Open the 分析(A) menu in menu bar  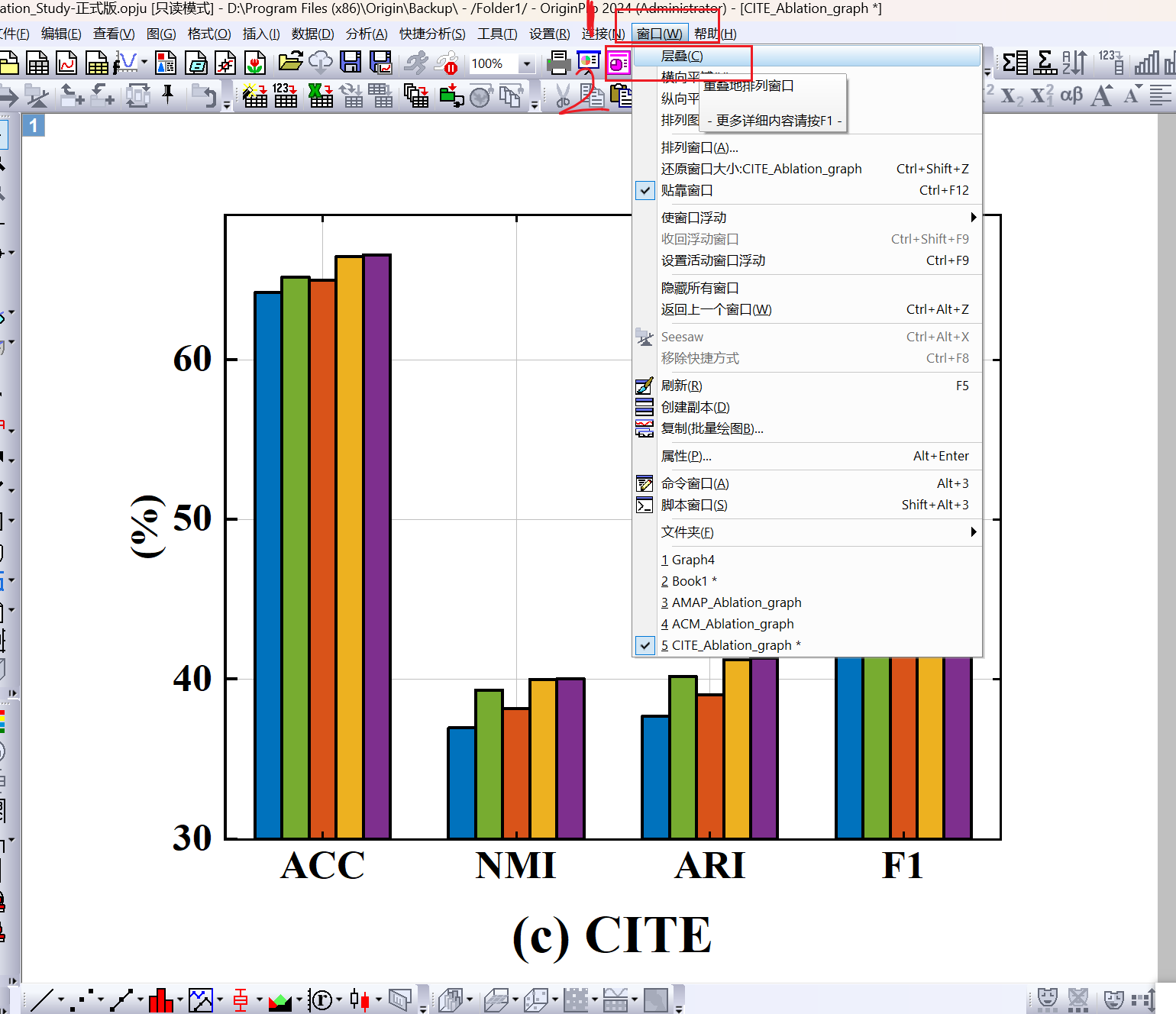367,34
